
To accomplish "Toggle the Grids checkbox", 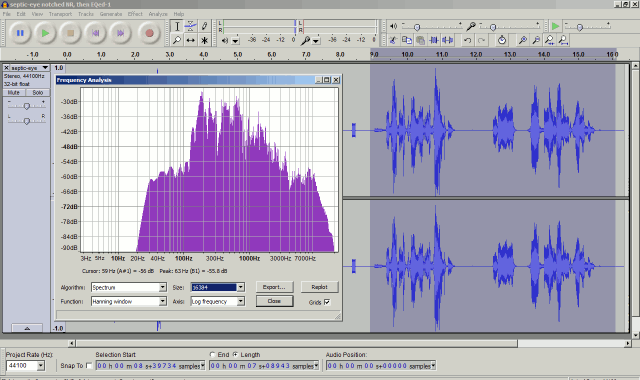I will point(327,302).
